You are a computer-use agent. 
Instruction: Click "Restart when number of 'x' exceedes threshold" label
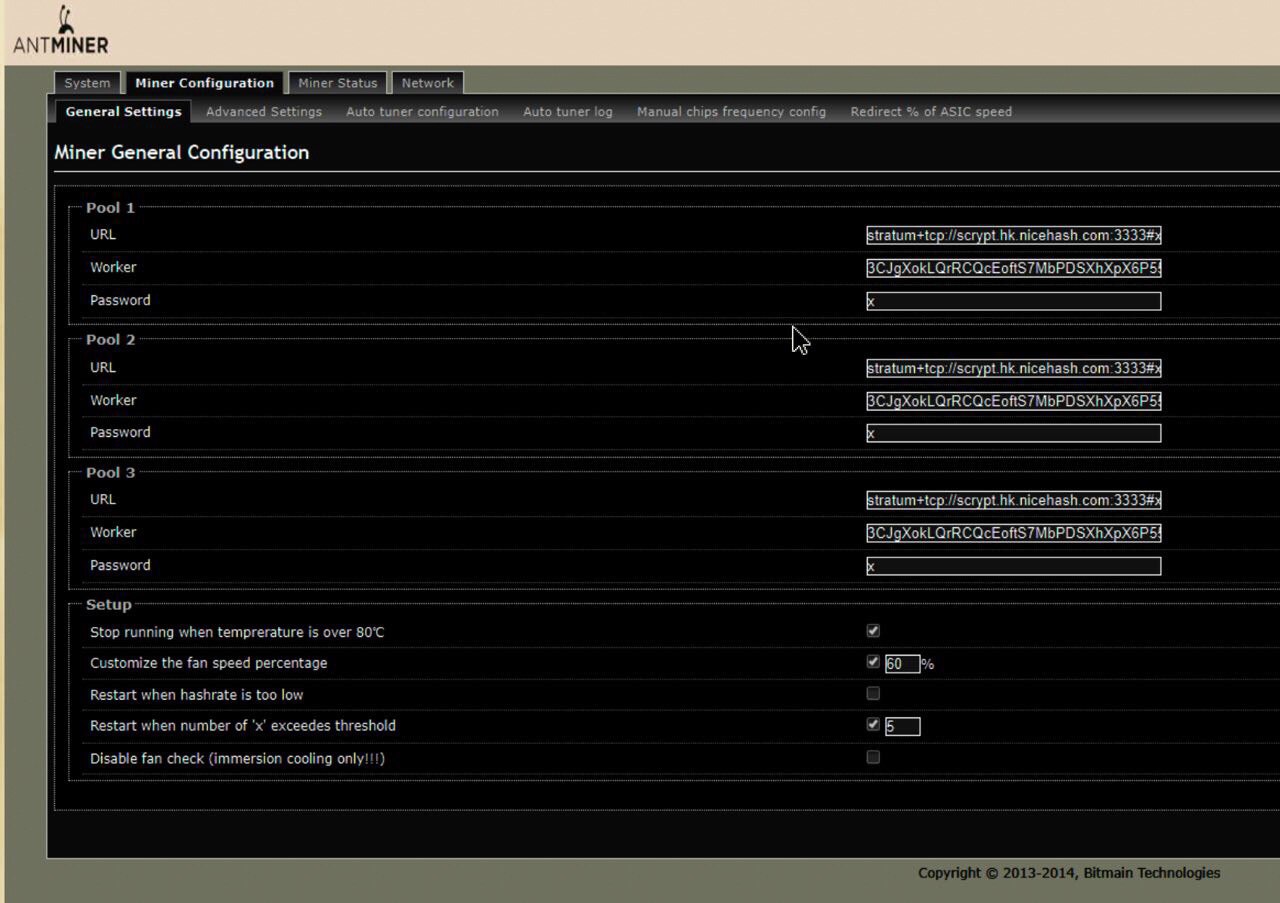coord(243,726)
